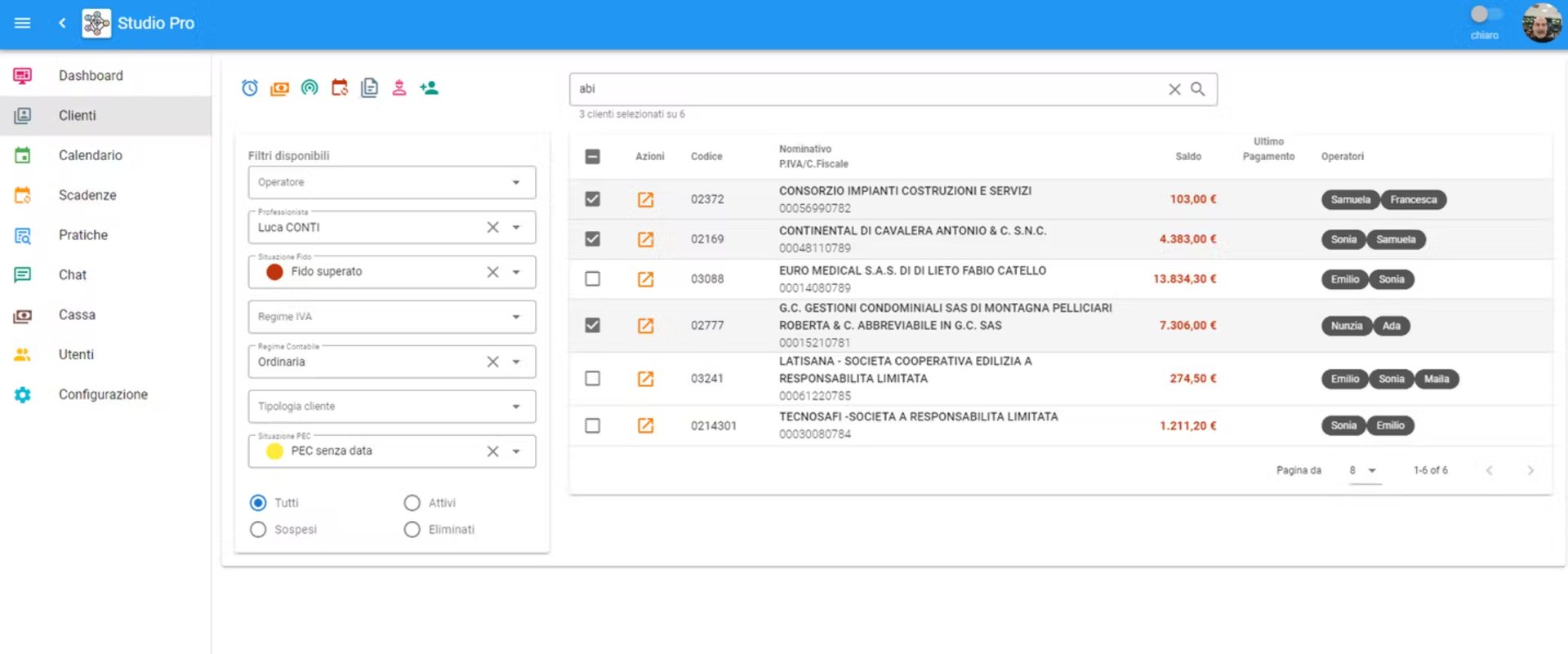Open the hamburger navigation menu
Viewport: 1568px width, 654px height.
click(23, 23)
